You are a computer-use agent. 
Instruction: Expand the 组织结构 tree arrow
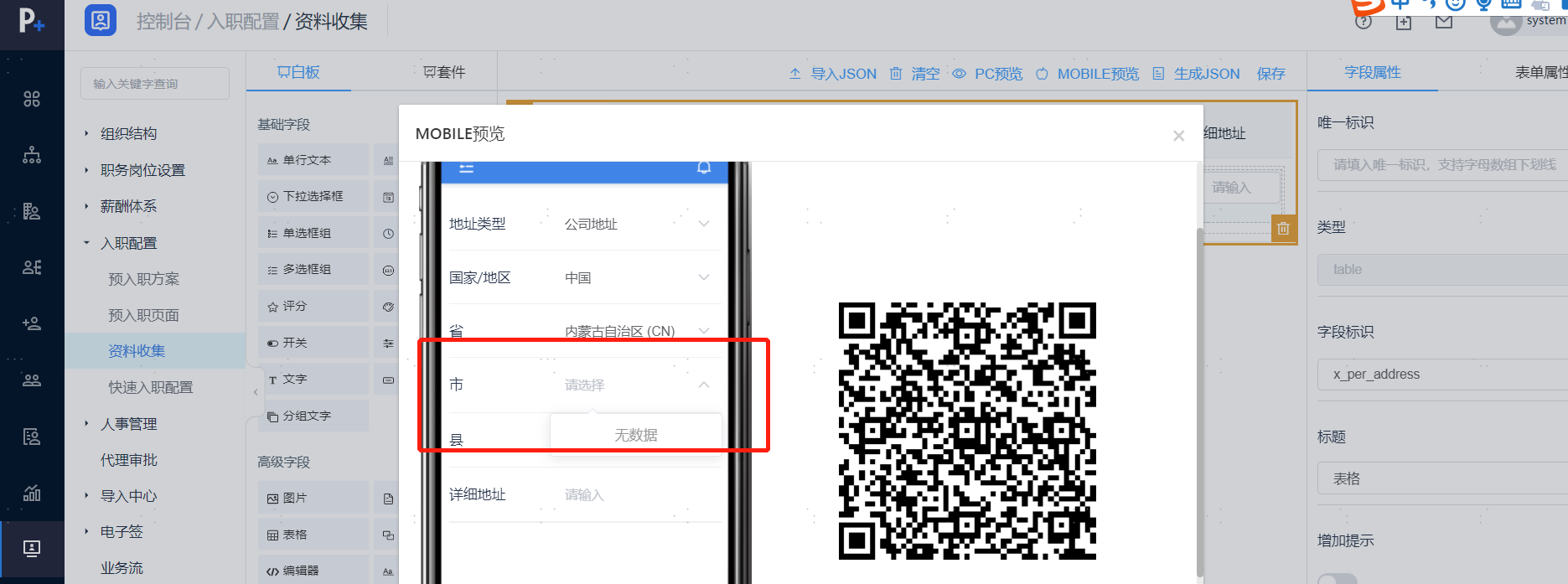86,133
